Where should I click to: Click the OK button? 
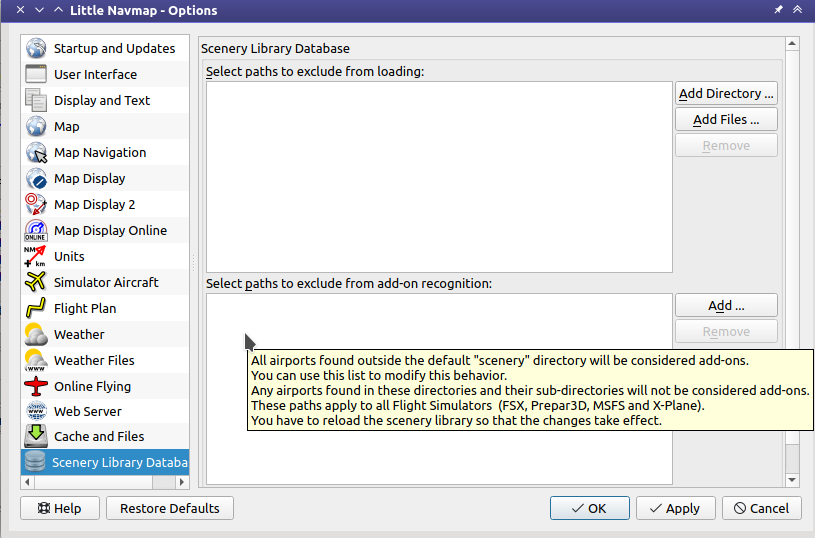(x=589, y=508)
